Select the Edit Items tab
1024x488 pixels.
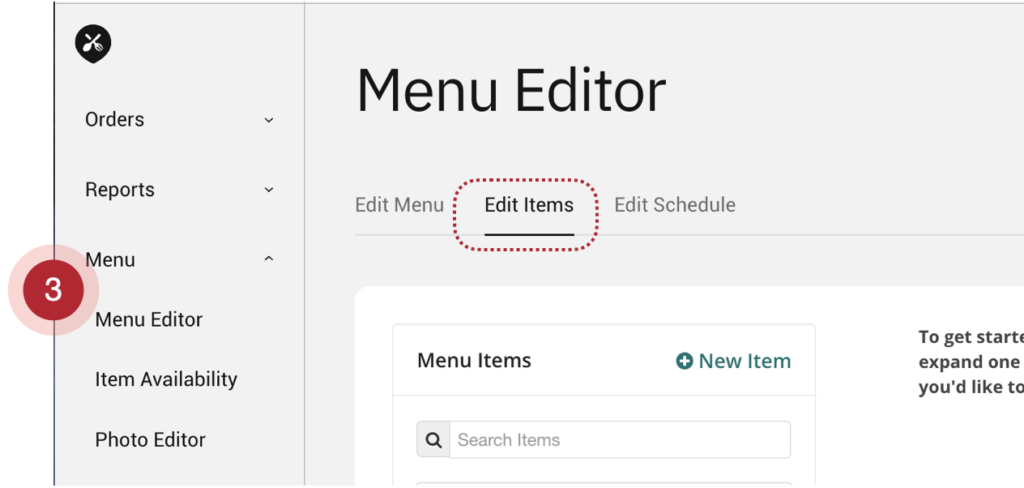pos(529,205)
